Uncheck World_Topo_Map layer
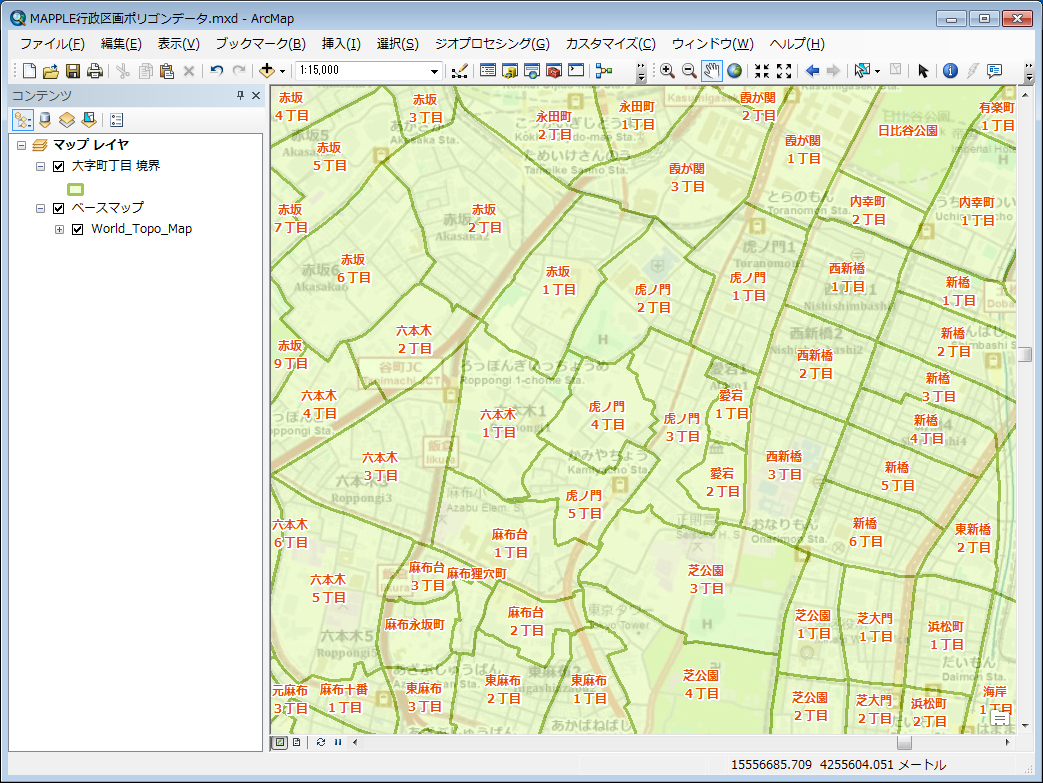This screenshot has height=783, width=1043. pos(78,230)
